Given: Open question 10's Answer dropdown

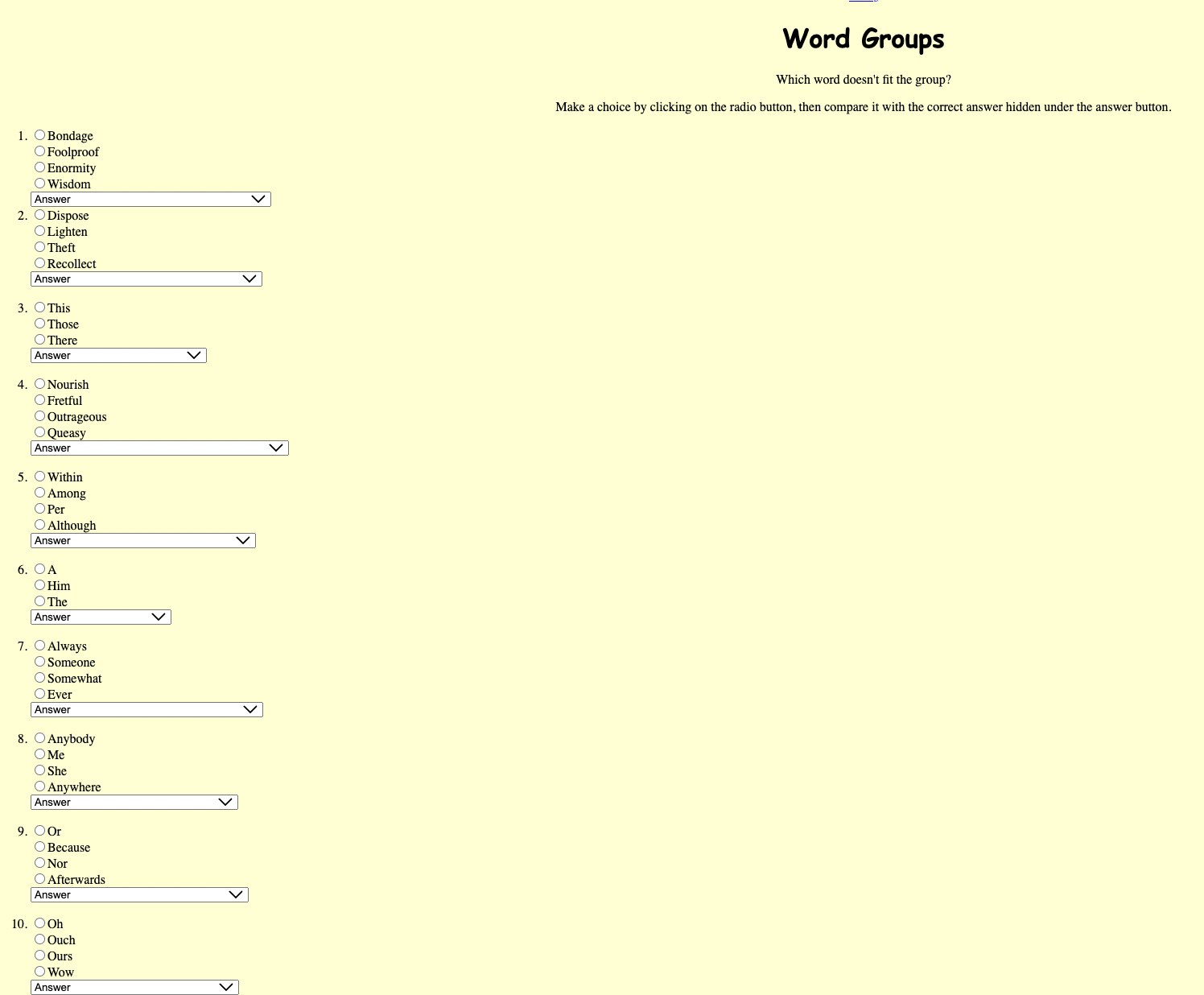Looking at the screenshot, I should (134, 986).
